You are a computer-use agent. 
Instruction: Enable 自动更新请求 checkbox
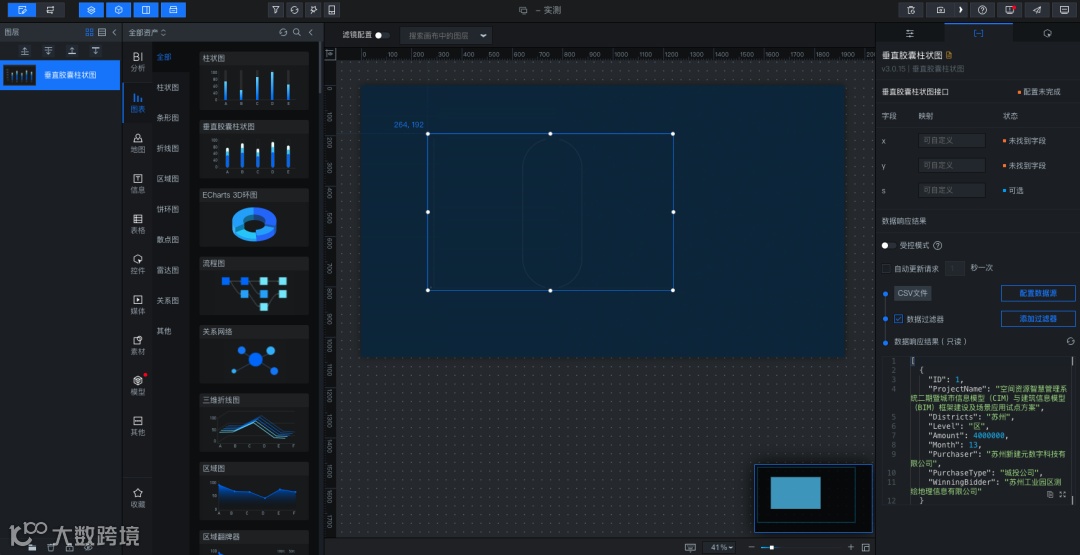pos(886,268)
